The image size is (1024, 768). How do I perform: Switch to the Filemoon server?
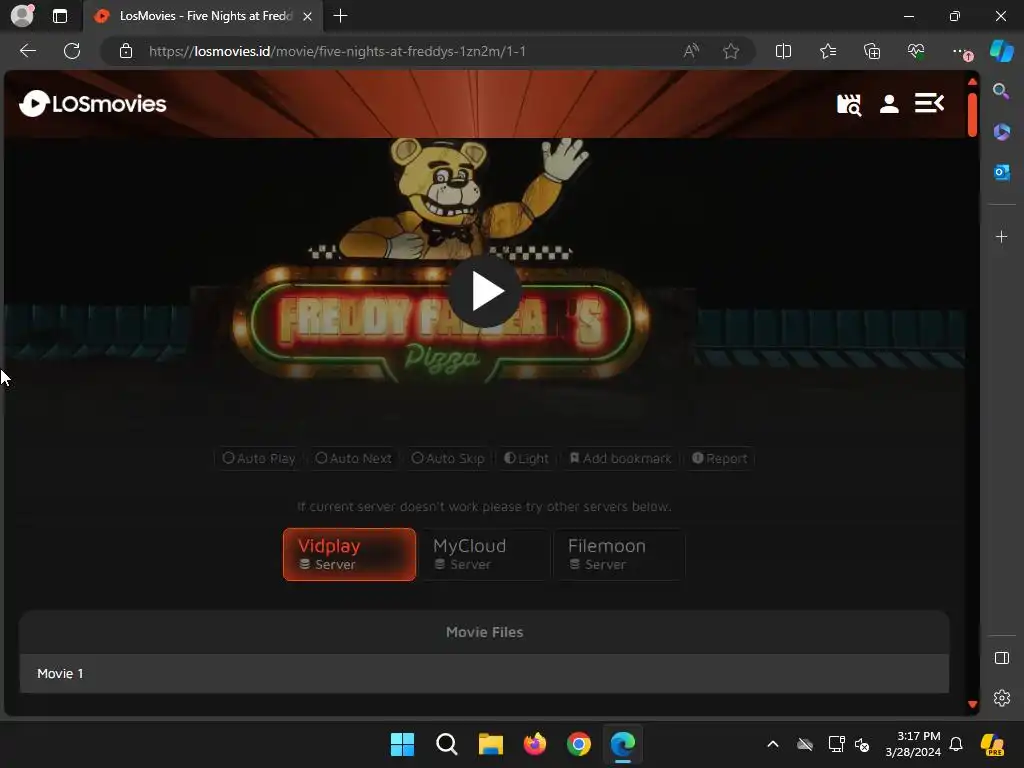(x=620, y=554)
